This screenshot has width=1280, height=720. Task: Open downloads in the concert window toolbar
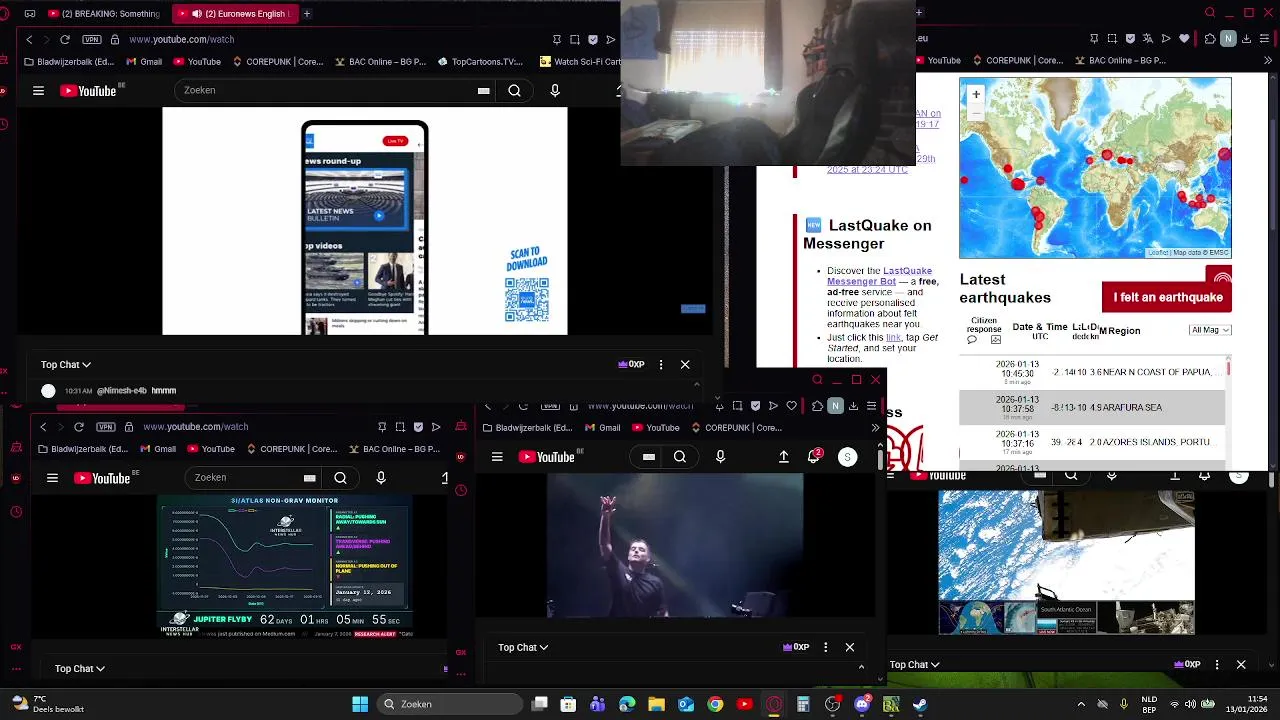pyautogui.click(x=853, y=405)
